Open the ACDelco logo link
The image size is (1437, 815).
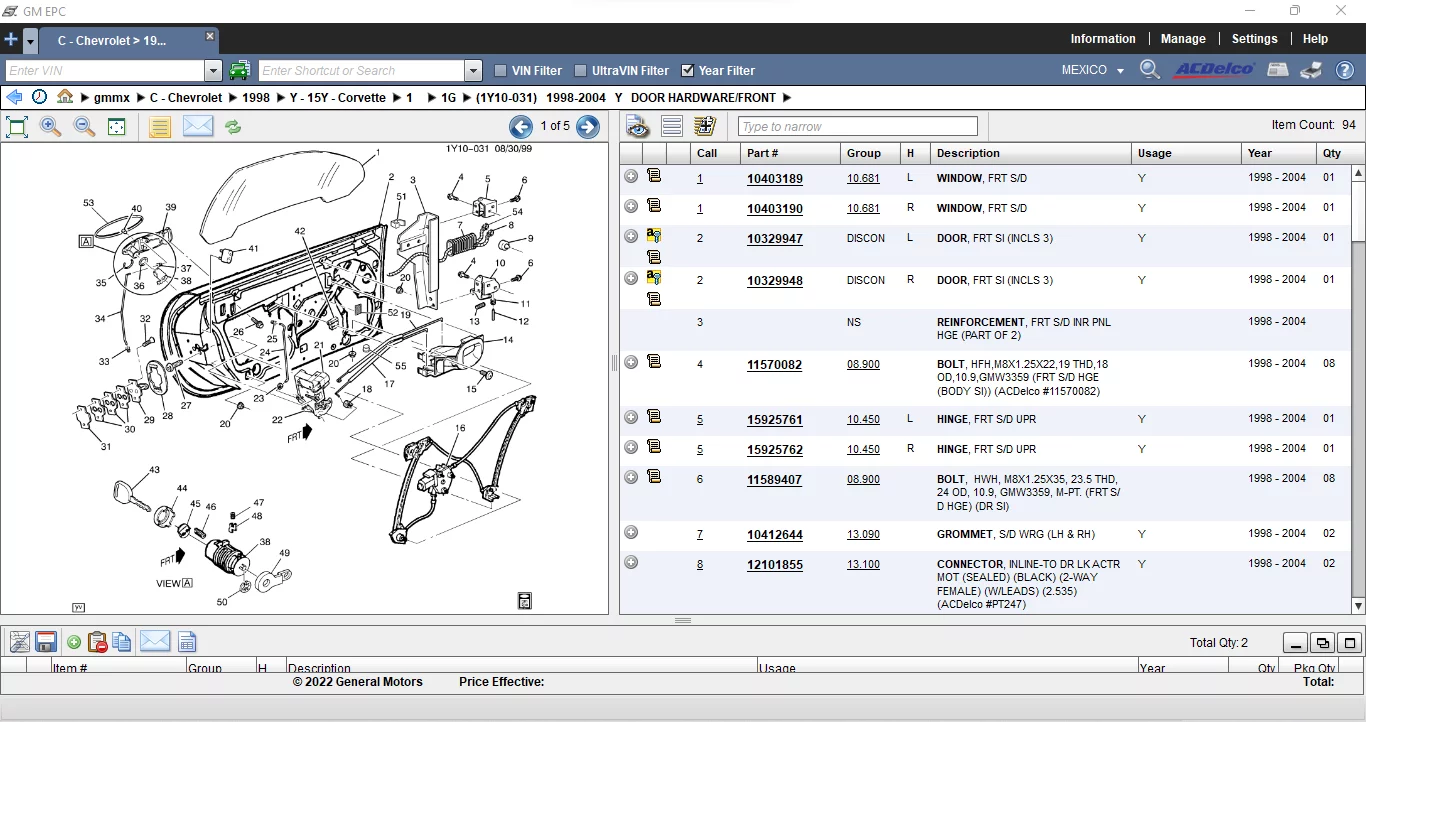(x=1214, y=70)
